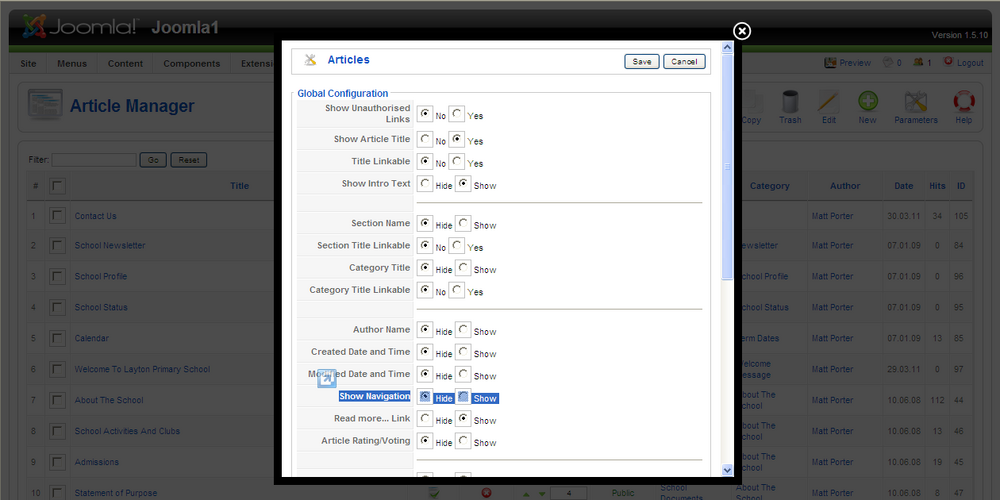Select Yes for Show Unauthorised Links
This screenshot has height=500, width=1000.
click(x=457, y=114)
